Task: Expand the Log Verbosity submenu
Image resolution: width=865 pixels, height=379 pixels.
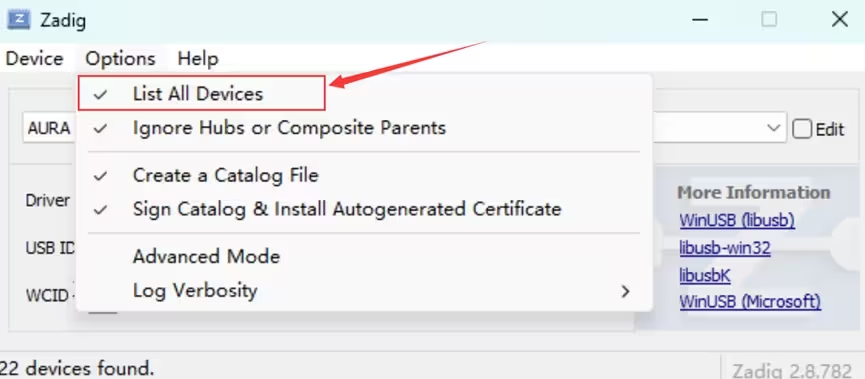Action: 364,290
